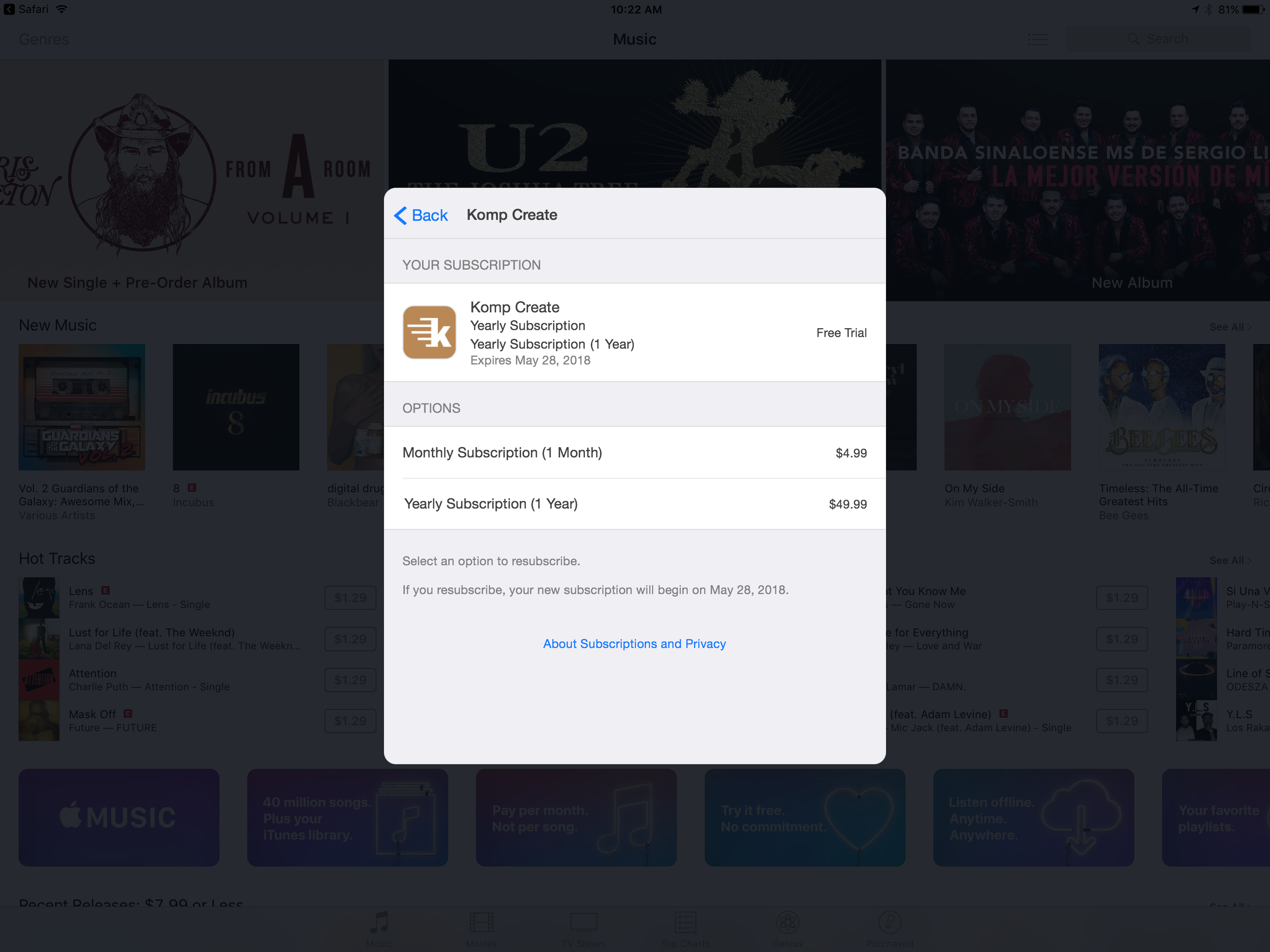
Task: See All in Hot Tracks section
Action: click(x=1230, y=560)
